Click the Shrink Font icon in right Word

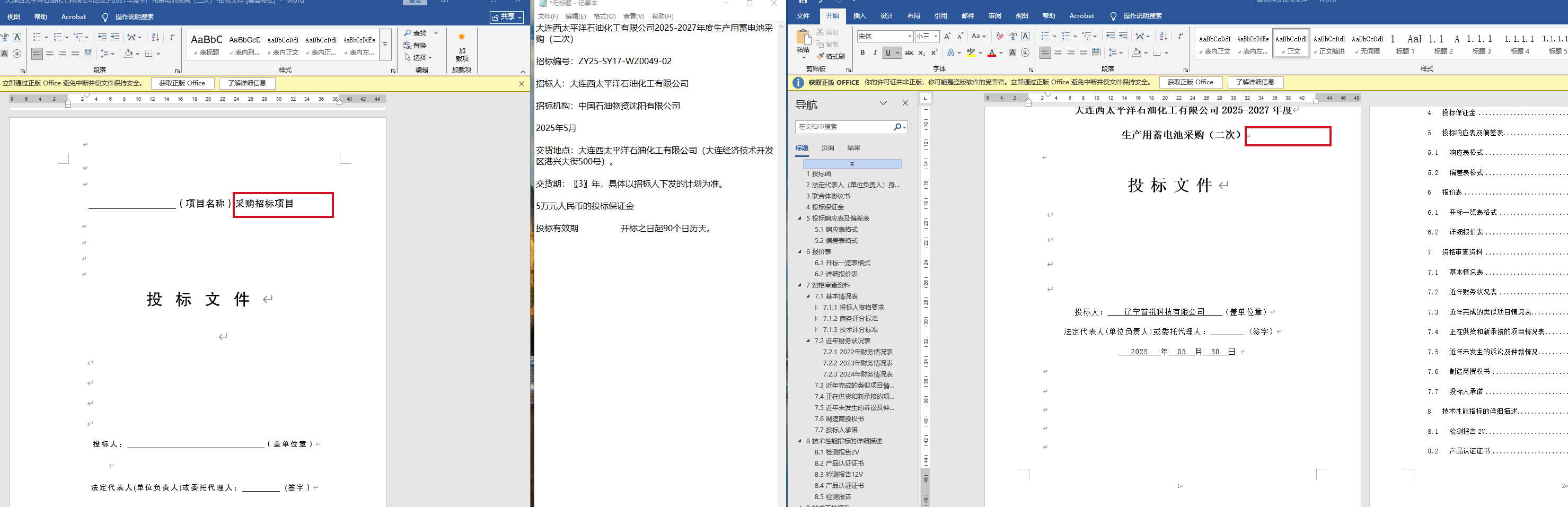pyautogui.click(x=960, y=37)
